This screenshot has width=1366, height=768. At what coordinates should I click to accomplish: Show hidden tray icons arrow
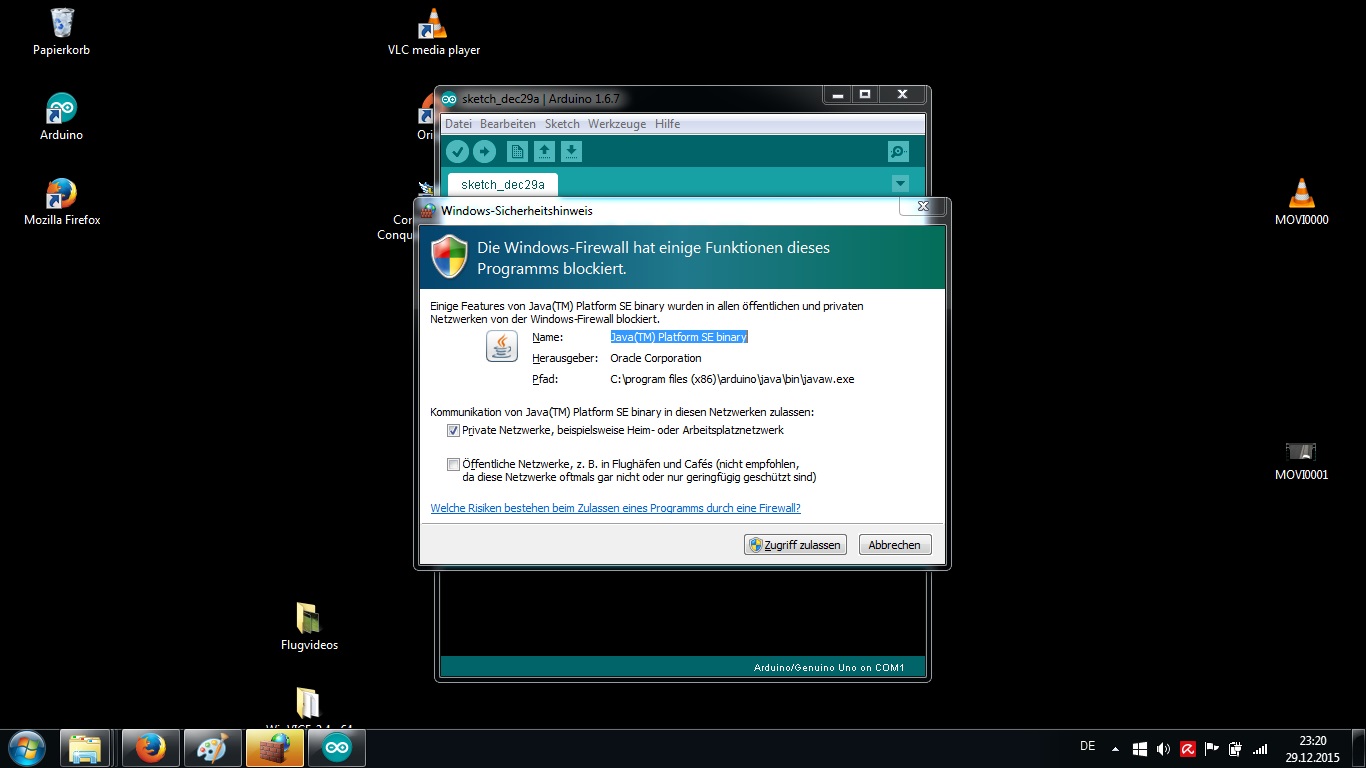[x=1115, y=748]
